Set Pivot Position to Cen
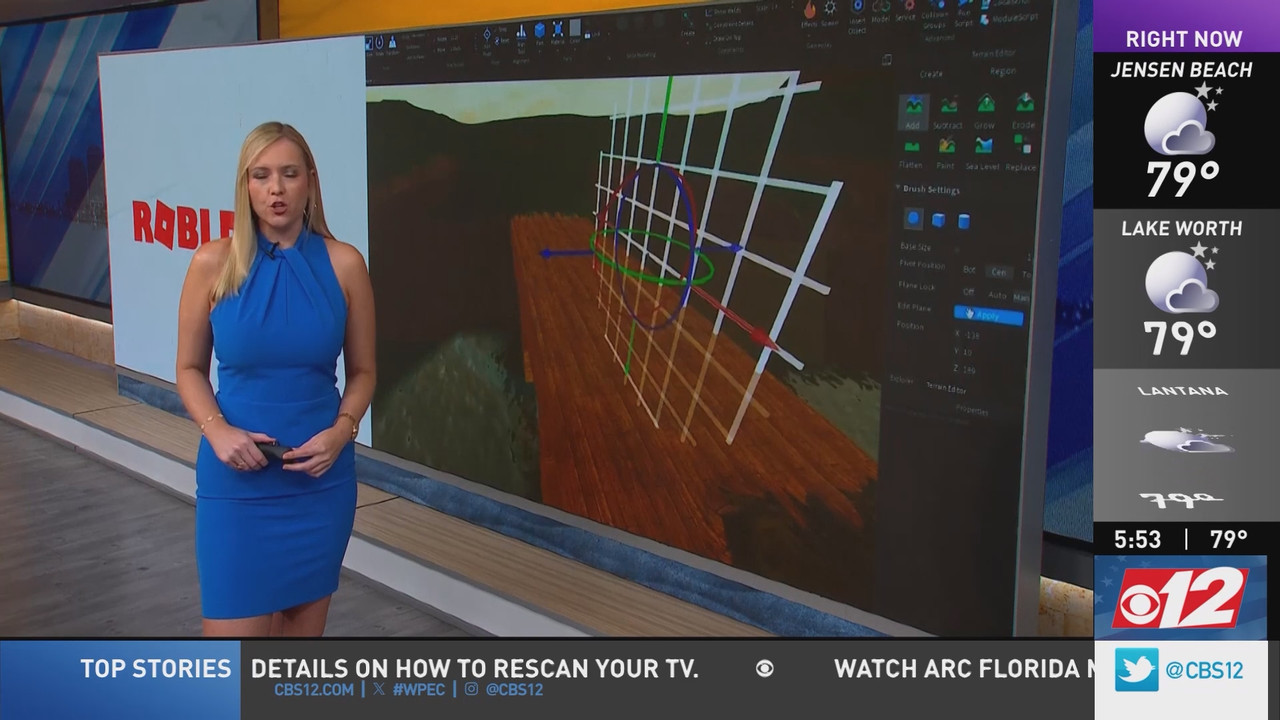This screenshot has width=1280, height=720. point(999,272)
